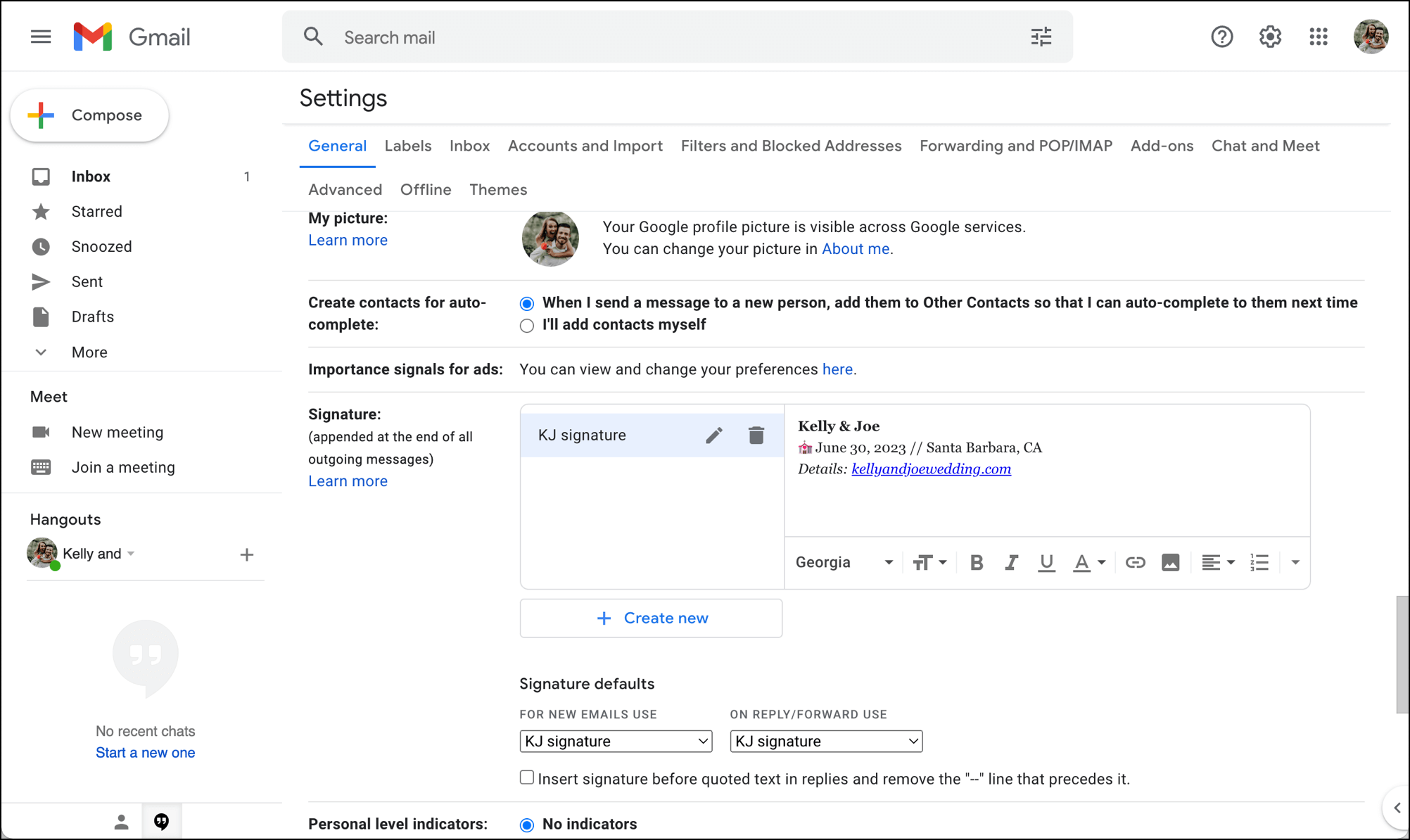Open Snoozed mail folder

click(x=101, y=246)
